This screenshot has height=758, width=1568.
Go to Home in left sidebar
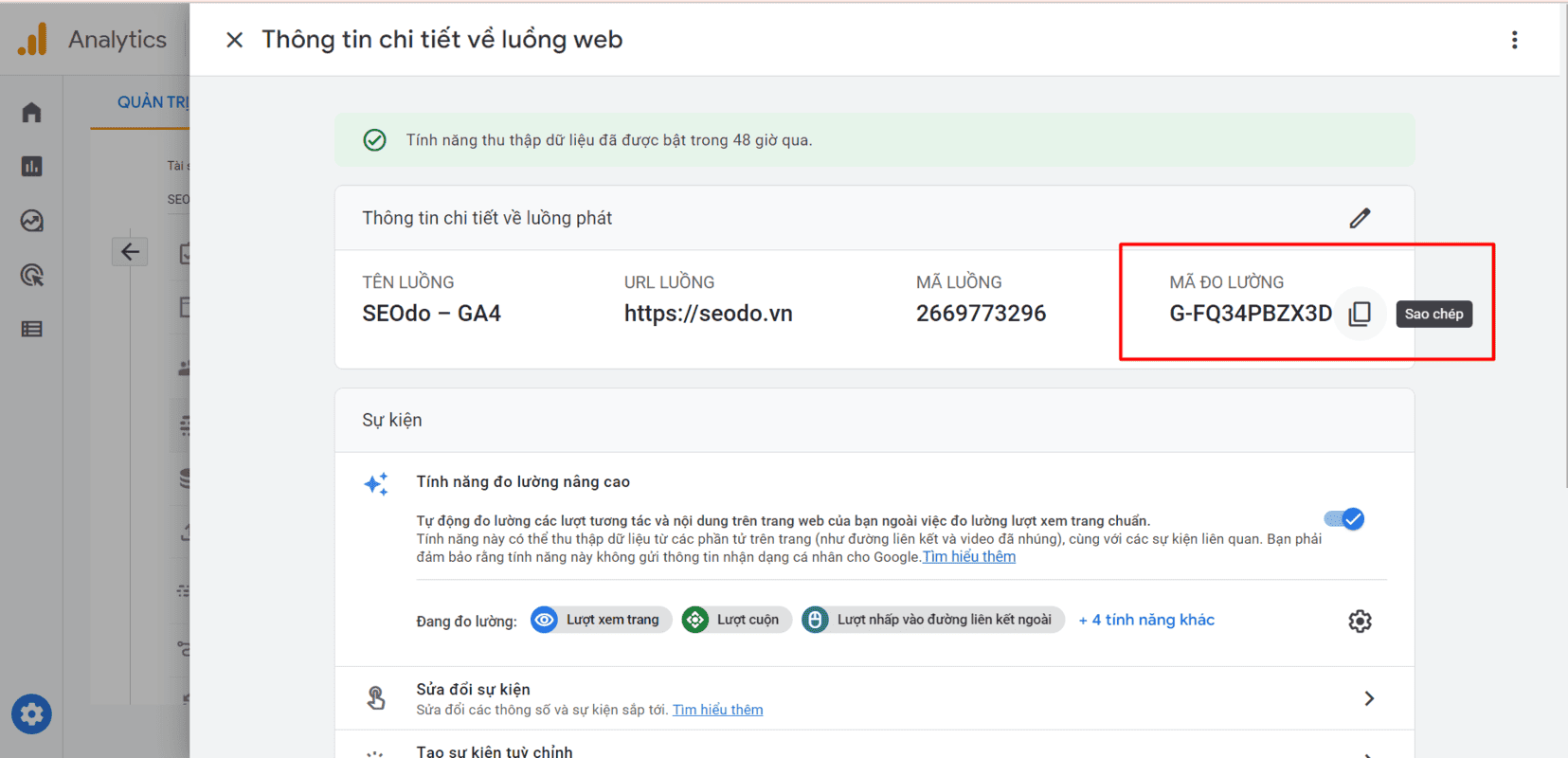click(x=31, y=113)
